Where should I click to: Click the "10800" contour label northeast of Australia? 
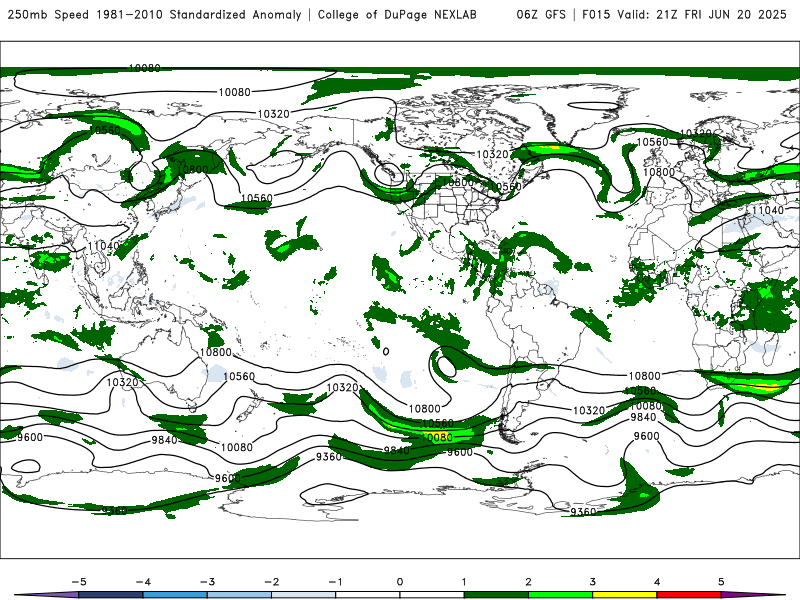[215, 352]
